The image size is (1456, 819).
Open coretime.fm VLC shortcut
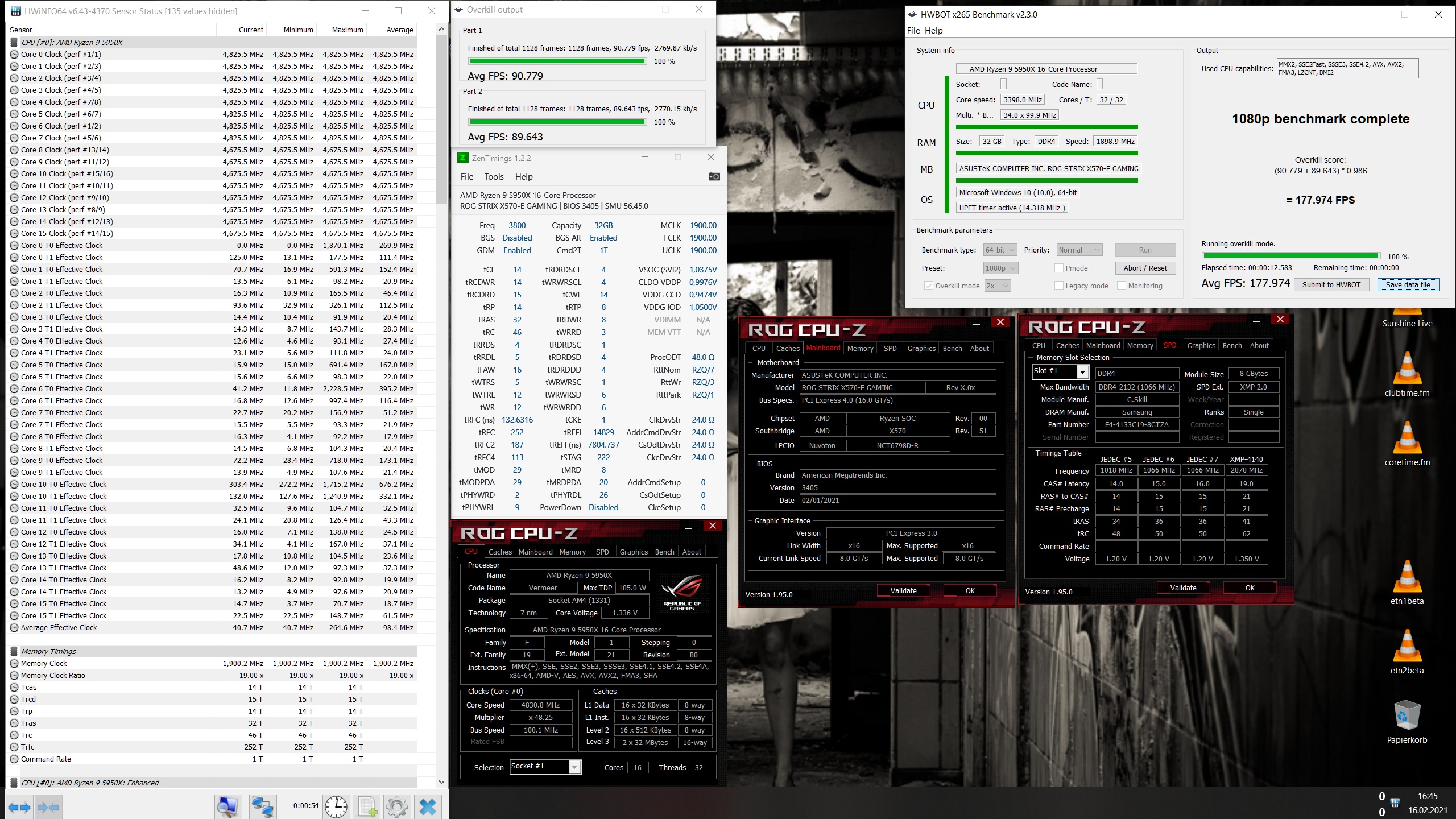pyautogui.click(x=1407, y=443)
